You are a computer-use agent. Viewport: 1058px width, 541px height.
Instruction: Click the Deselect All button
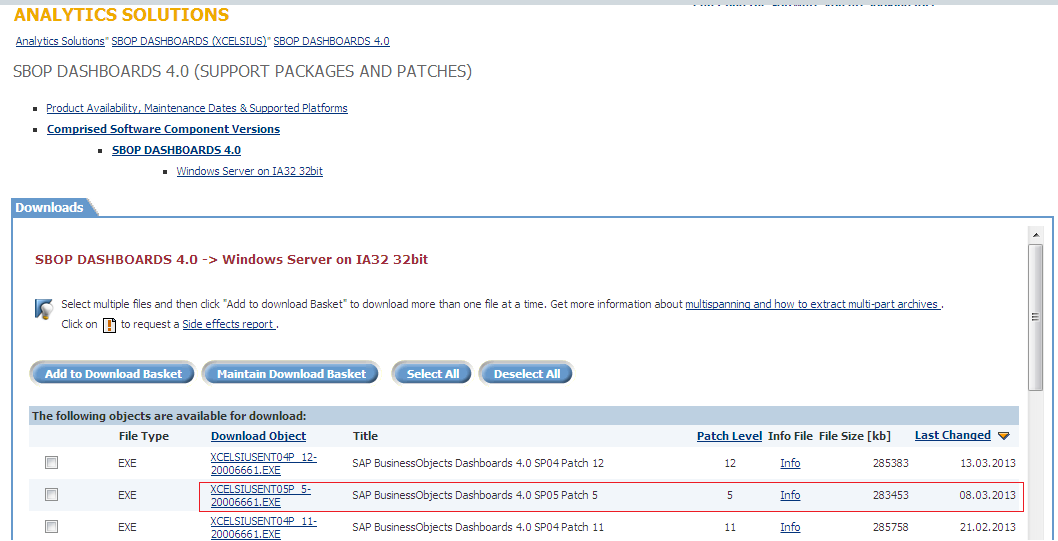click(526, 374)
